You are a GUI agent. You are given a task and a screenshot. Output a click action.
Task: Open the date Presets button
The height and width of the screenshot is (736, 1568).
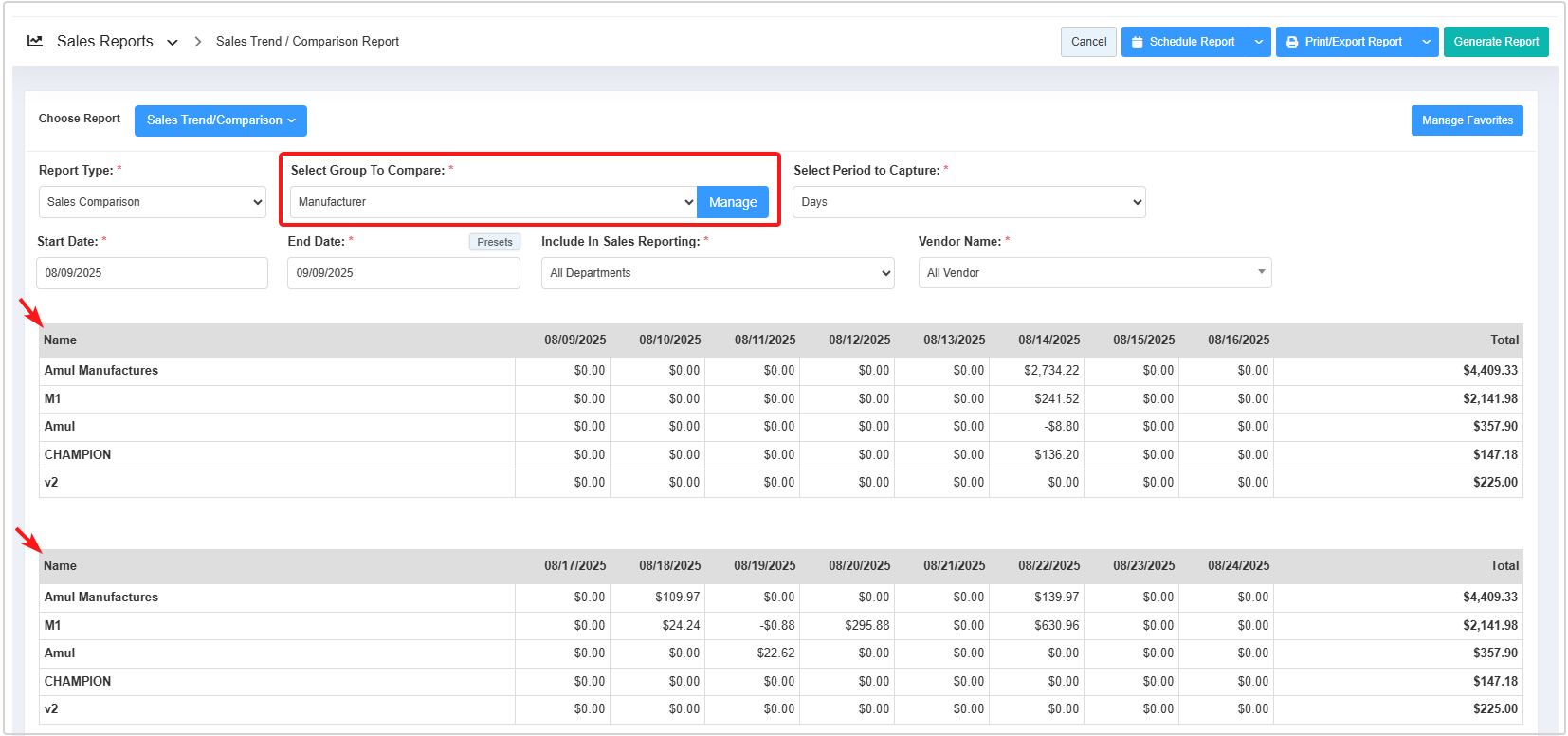coord(495,242)
